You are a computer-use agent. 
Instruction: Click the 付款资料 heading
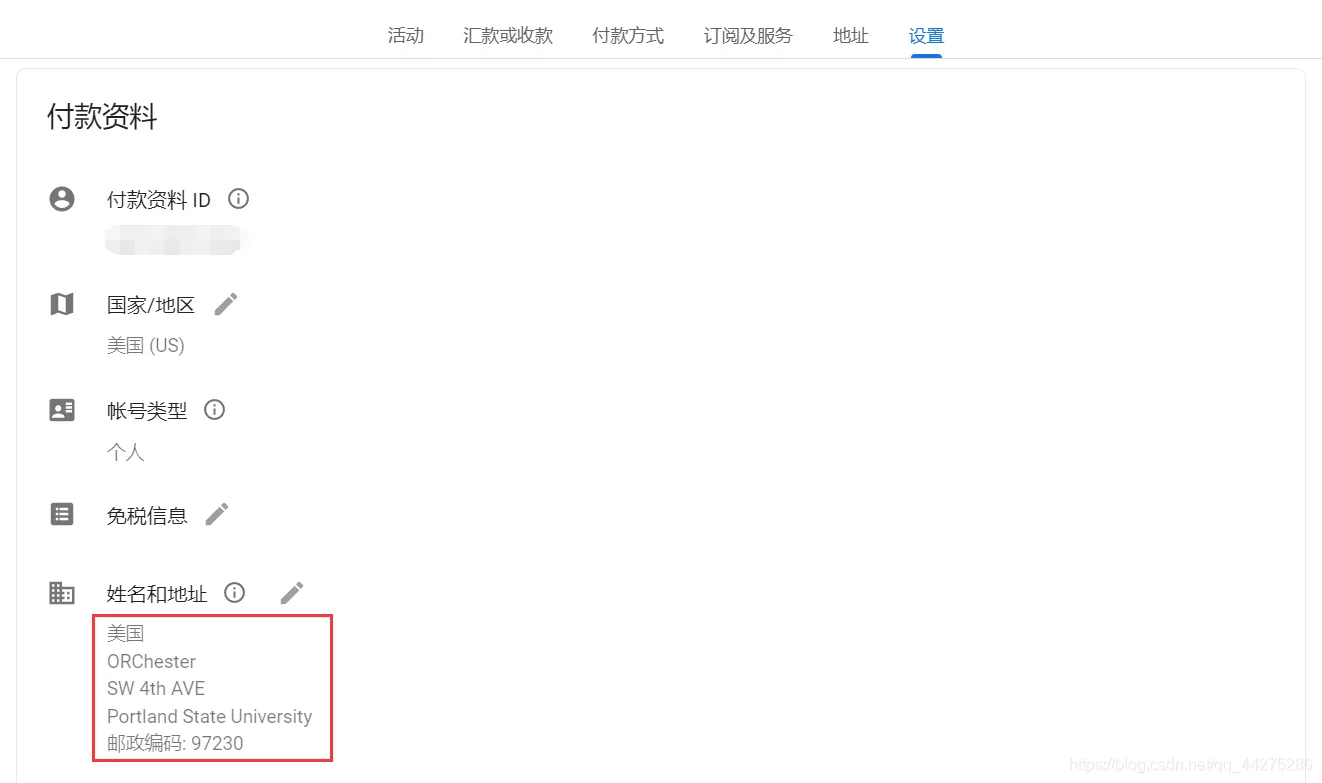click(x=102, y=117)
